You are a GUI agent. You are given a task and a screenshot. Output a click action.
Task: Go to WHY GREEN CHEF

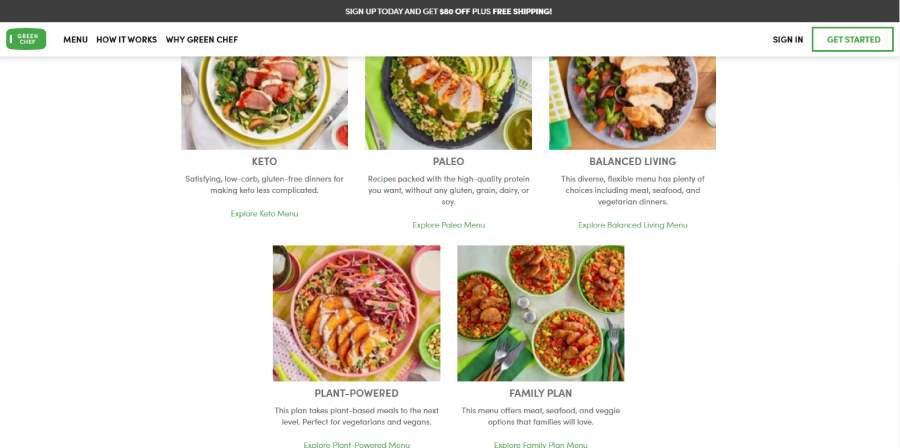201,40
